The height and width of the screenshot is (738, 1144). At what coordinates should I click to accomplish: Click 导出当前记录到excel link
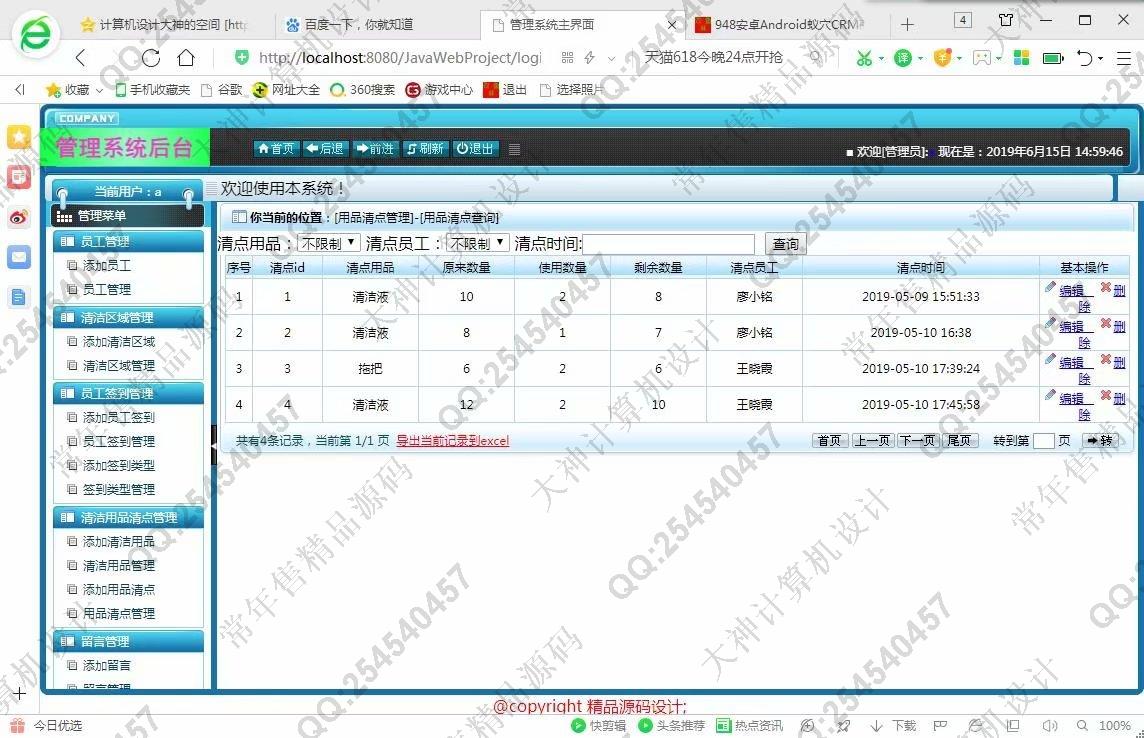point(452,440)
